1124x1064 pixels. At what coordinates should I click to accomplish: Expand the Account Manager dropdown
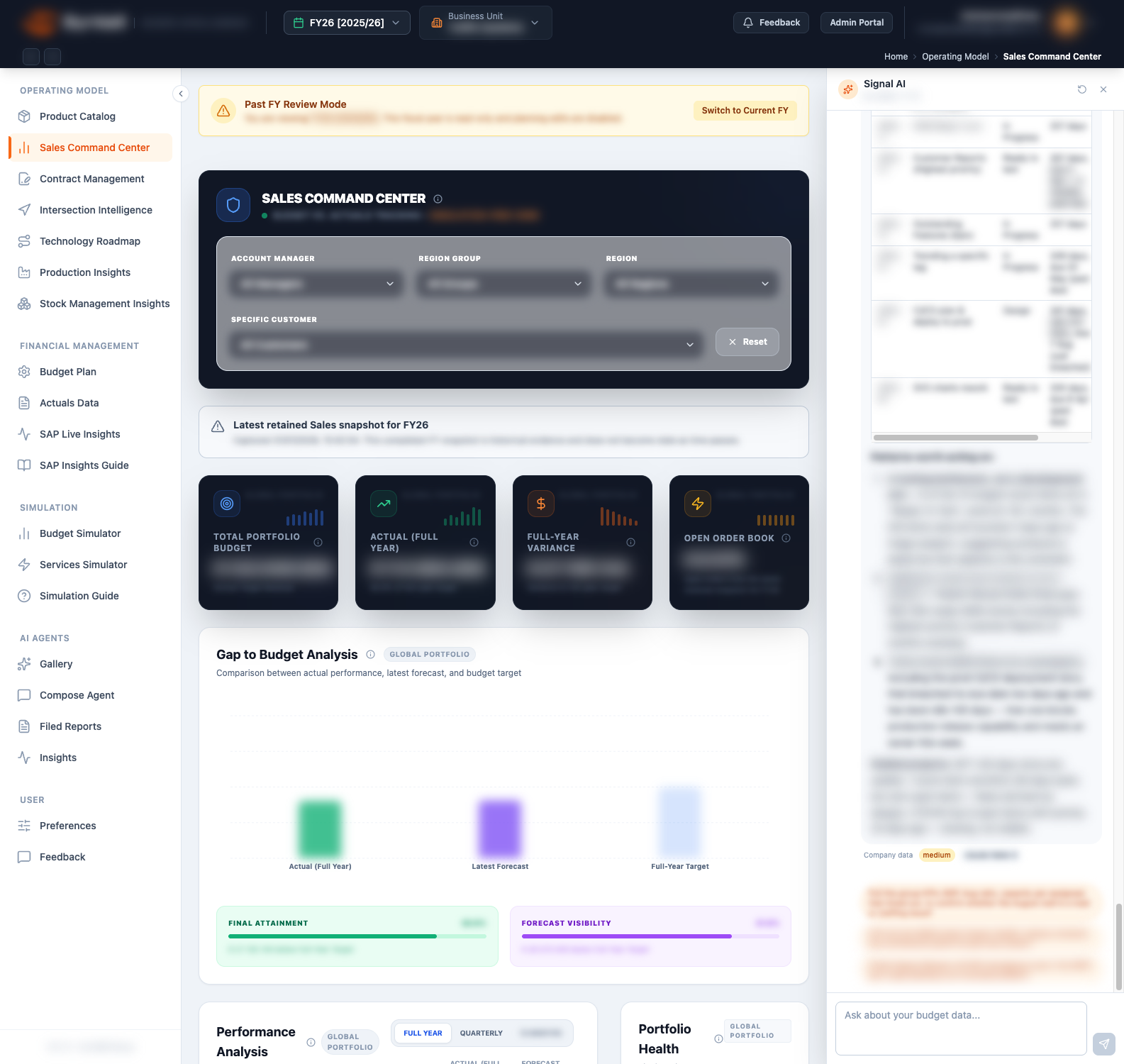pos(317,284)
